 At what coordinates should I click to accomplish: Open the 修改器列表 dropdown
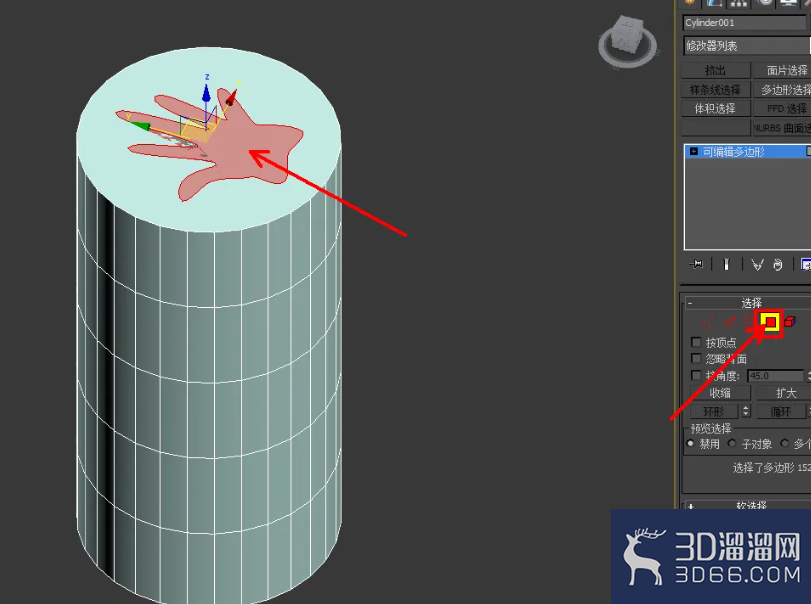point(747,46)
